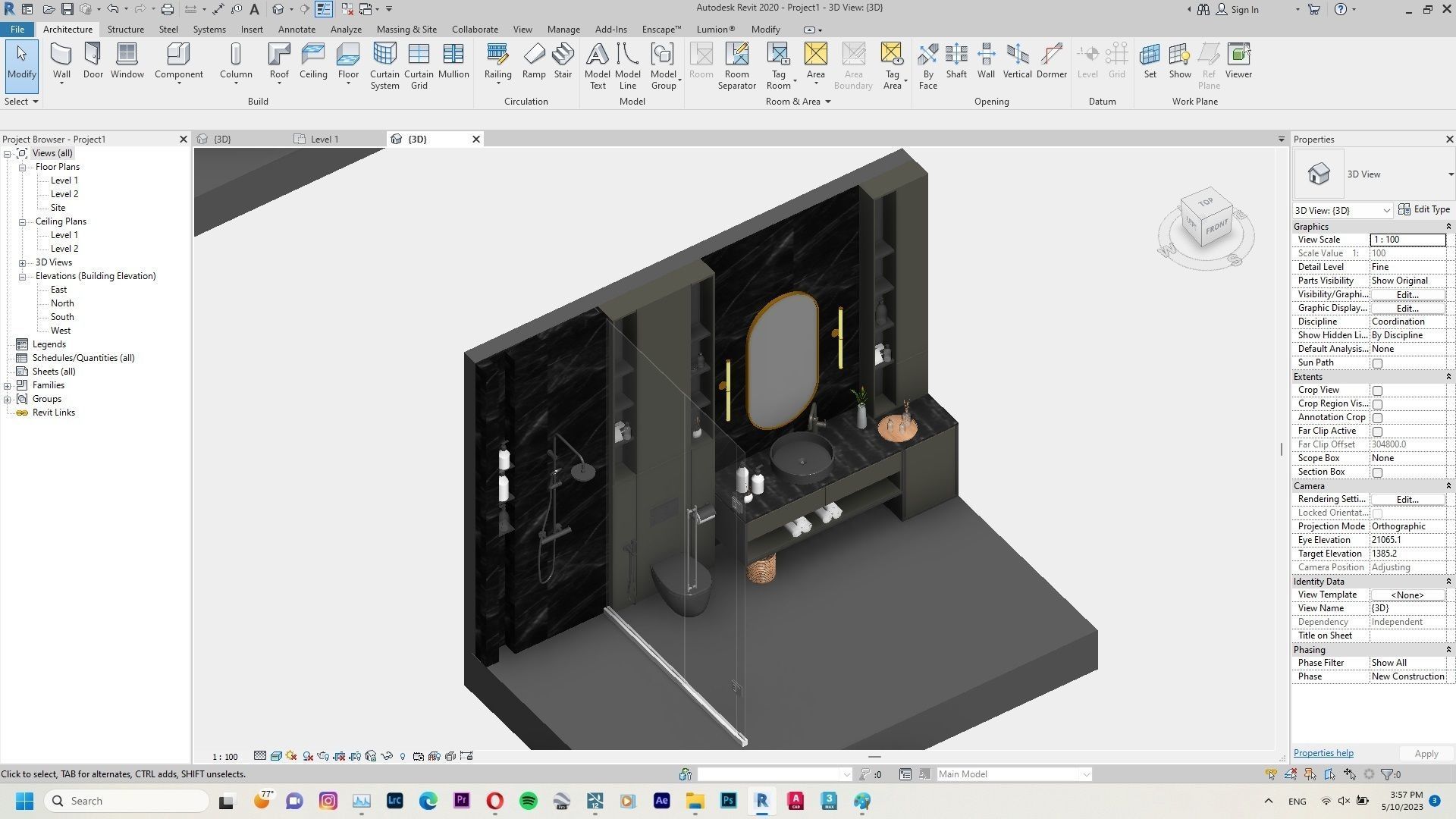Toggle the Annotation Crop checkbox
Viewport: 1456px width, 819px height.
point(1378,418)
